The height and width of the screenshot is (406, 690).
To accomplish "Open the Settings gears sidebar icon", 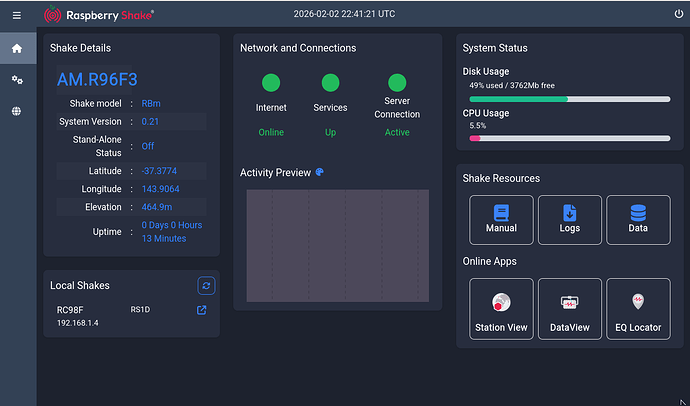I will tap(16, 80).
